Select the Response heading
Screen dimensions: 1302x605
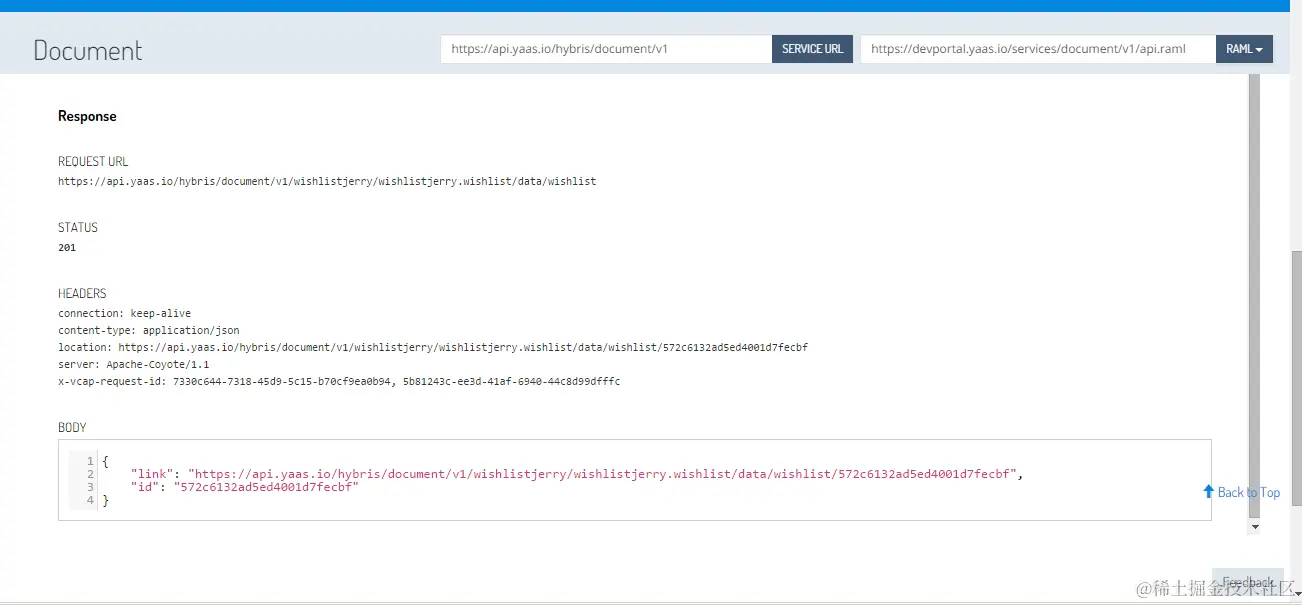tap(87, 116)
